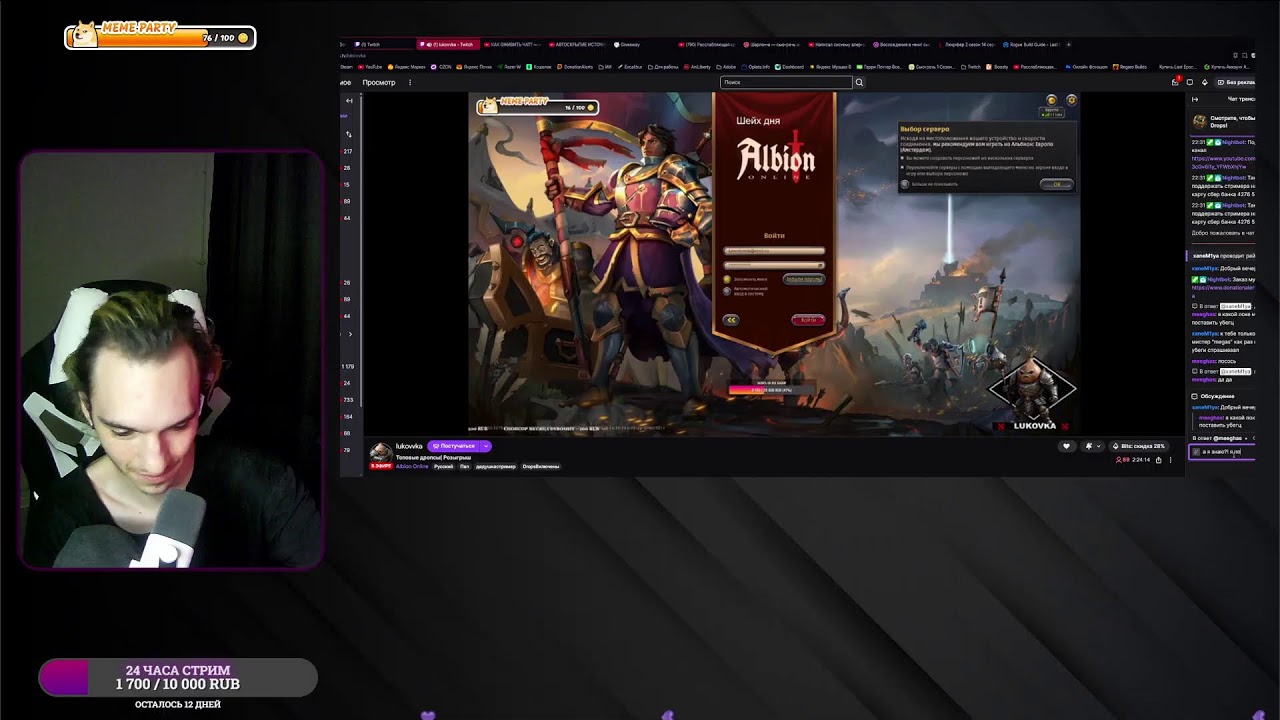Open the YouTube link in chat
This screenshot has height=720, width=1280.
pyautogui.click(x=1223, y=162)
